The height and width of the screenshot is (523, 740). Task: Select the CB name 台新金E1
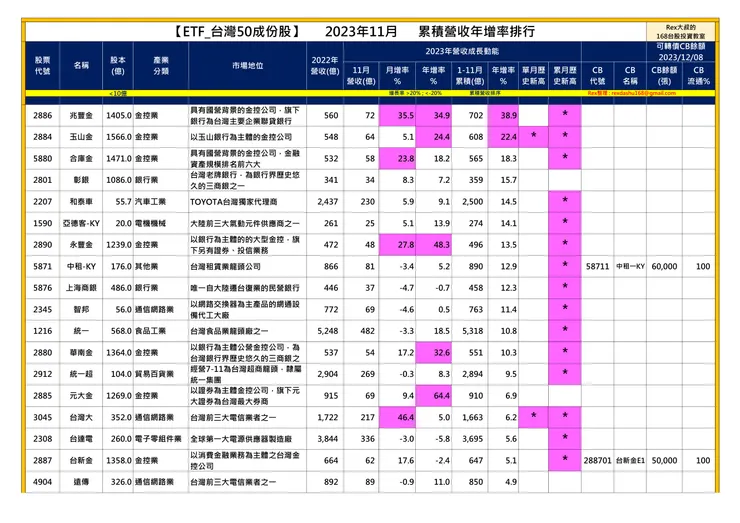click(630, 460)
